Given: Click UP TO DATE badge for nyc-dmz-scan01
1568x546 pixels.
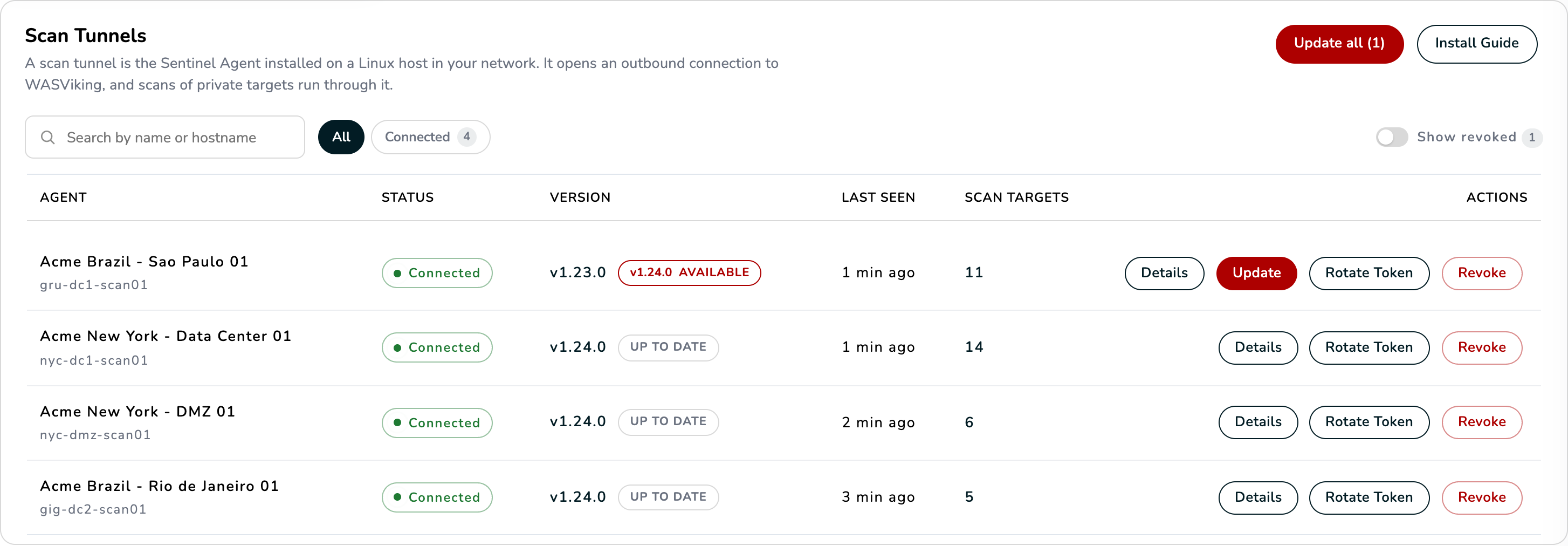Looking at the screenshot, I should pyautogui.click(x=668, y=422).
